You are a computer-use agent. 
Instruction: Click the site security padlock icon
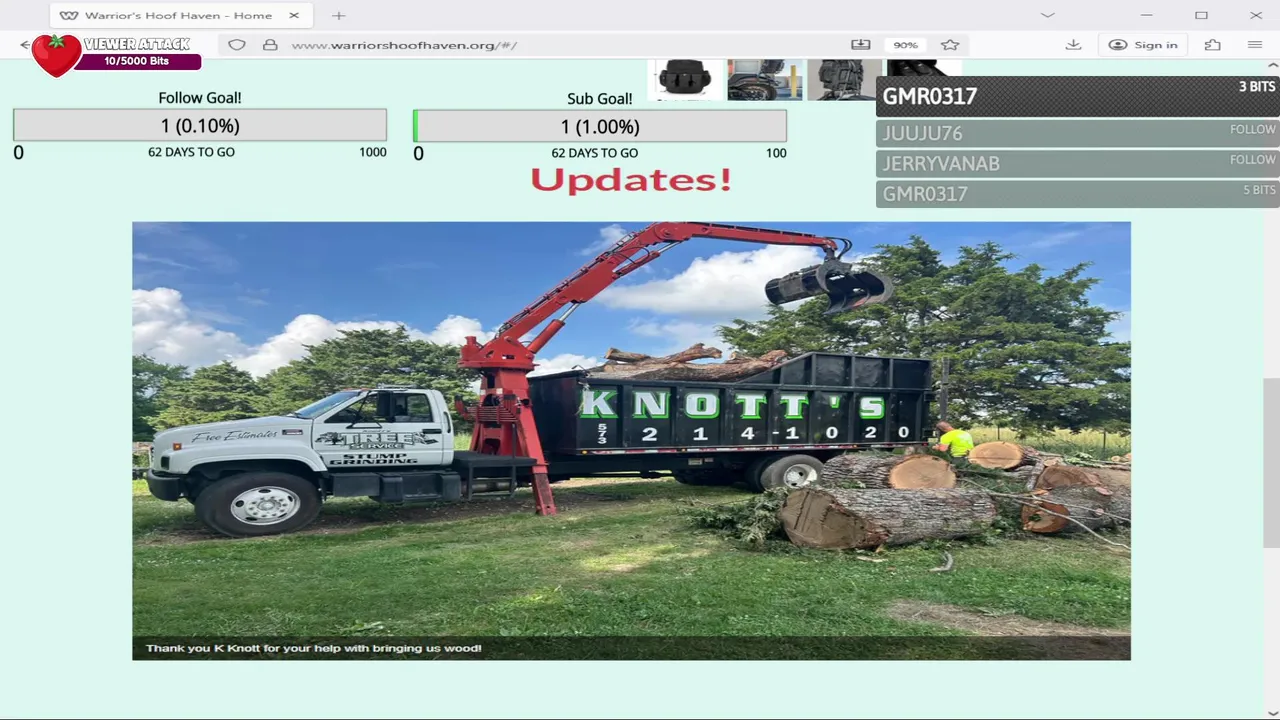270,45
